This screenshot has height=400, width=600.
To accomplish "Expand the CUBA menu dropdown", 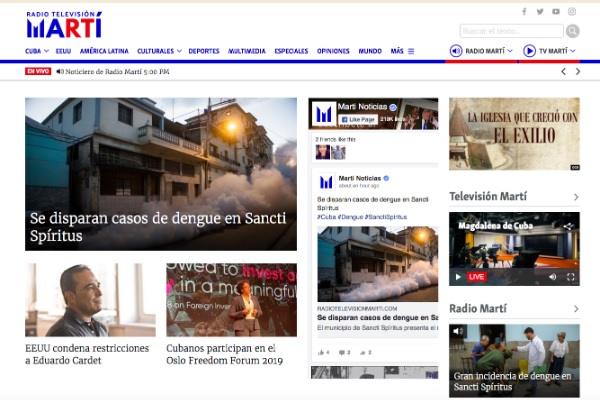I will (x=46, y=51).
